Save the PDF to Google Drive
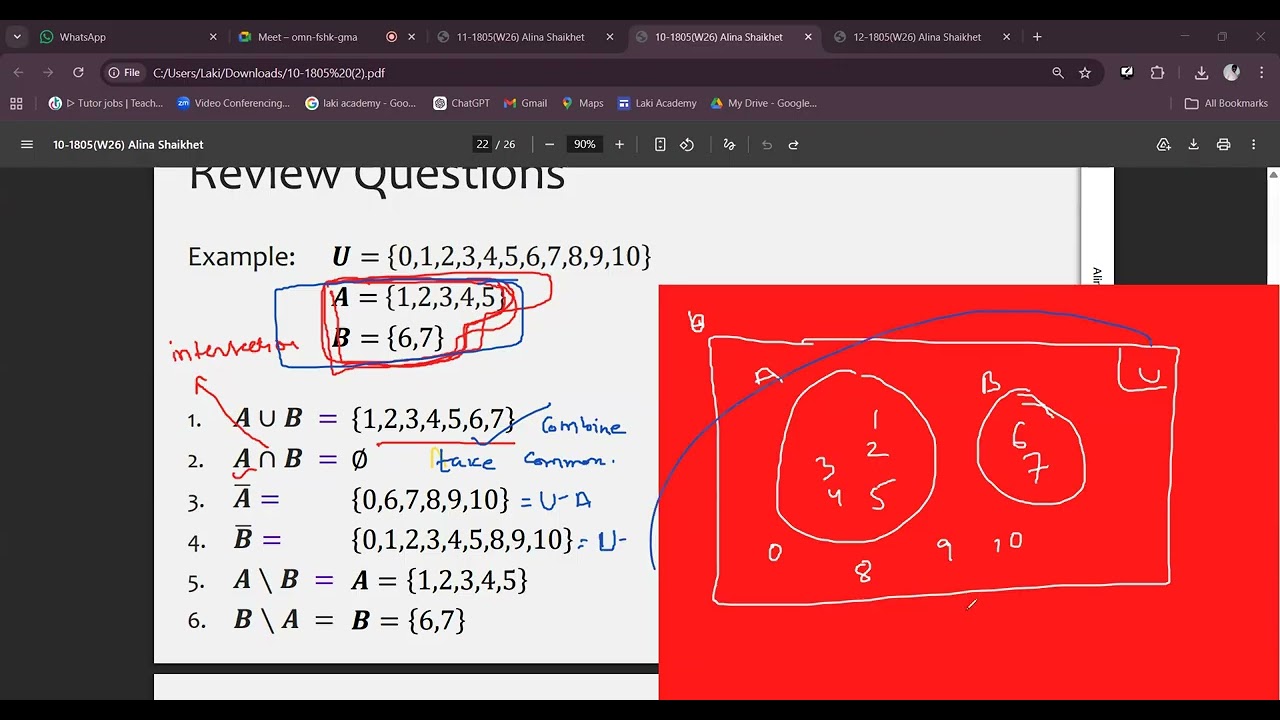 coord(1164,145)
